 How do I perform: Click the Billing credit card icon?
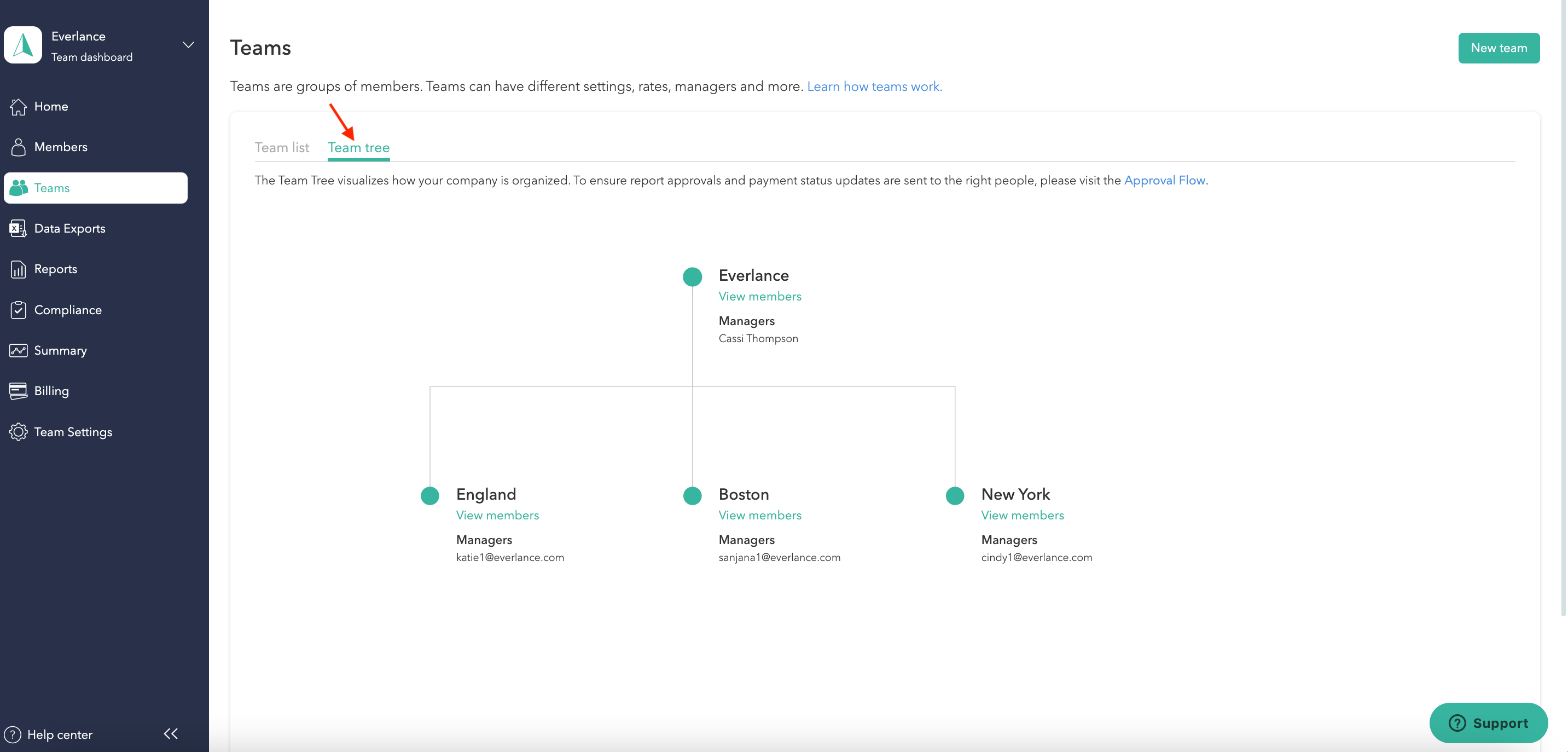coord(18,391)
